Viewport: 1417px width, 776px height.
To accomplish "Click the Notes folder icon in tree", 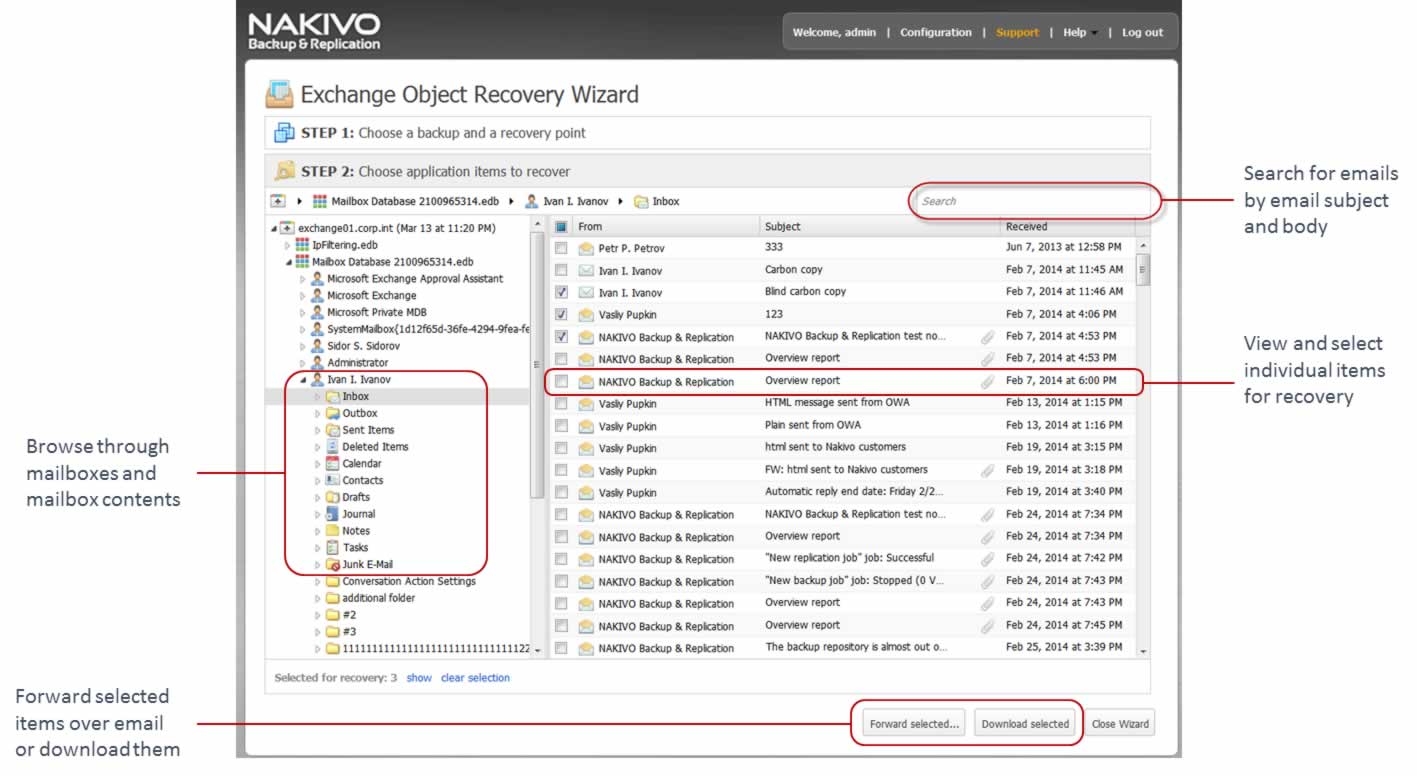I will (x=333, y=531).
